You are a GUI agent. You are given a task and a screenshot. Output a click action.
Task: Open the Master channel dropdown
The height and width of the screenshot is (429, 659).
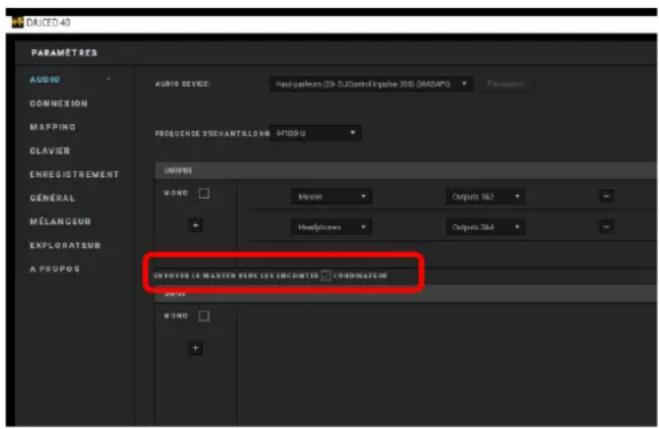(x=331, y=196)
